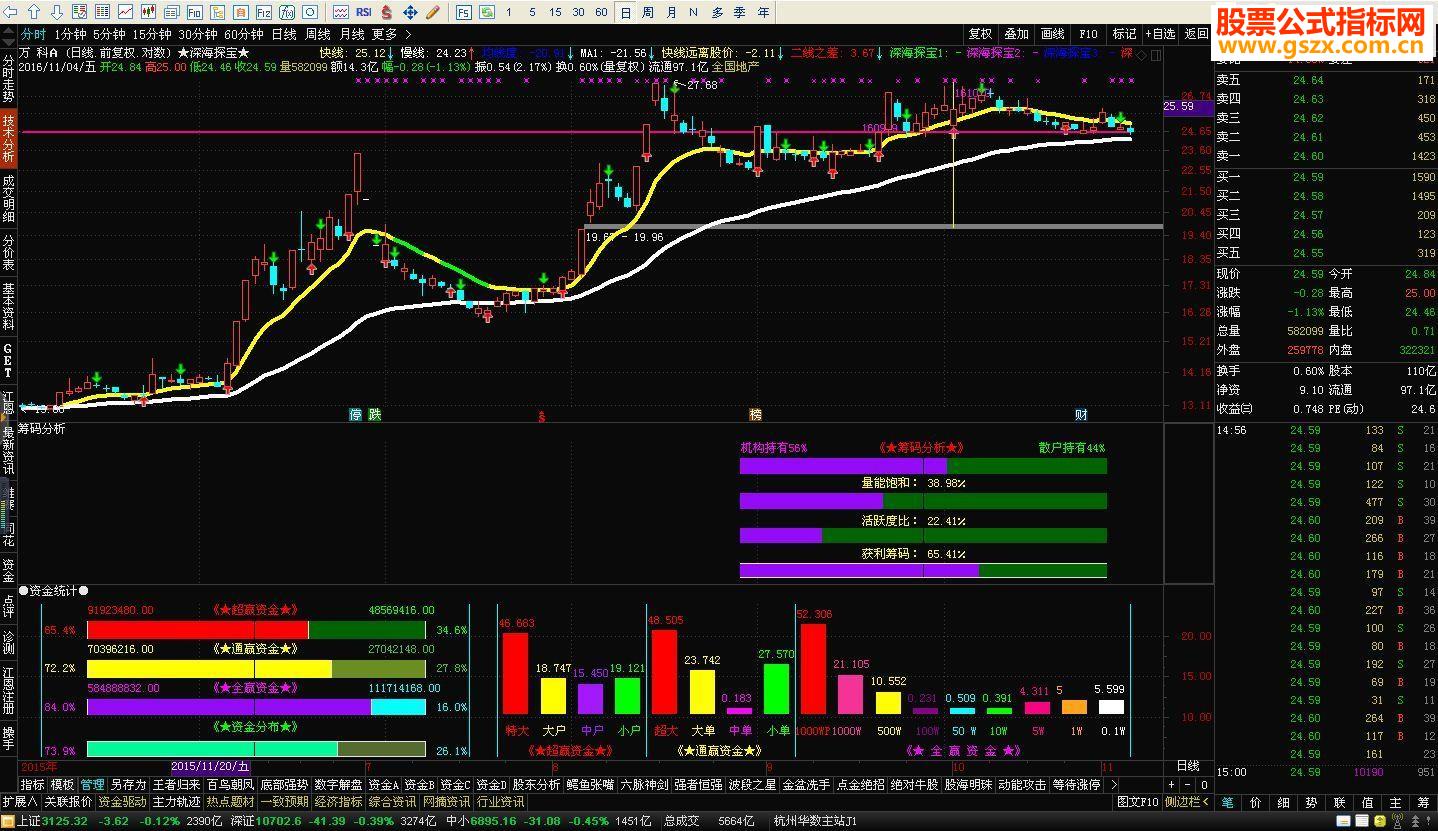Open the 行业资讯 bottom tab
Viewport: 1438px width, 831px height.
click(500, 802)
